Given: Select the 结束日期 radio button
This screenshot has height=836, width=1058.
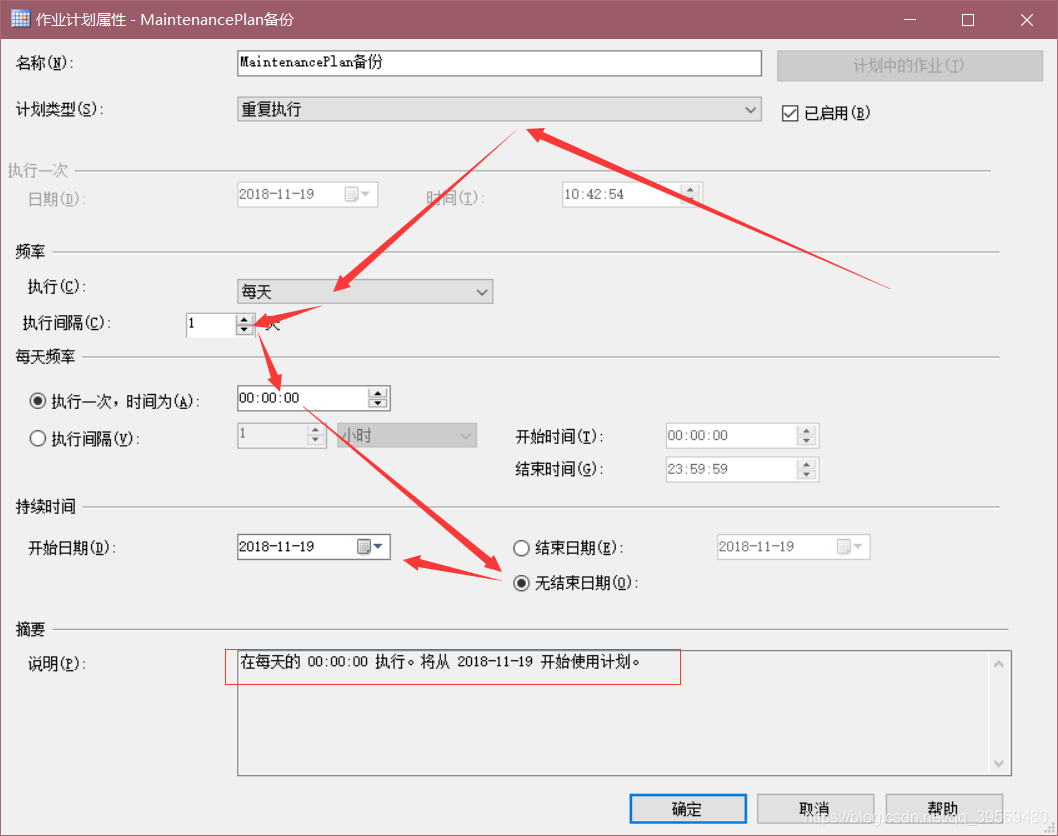Looking at the screenshot, I should click(x=521, y=547).
